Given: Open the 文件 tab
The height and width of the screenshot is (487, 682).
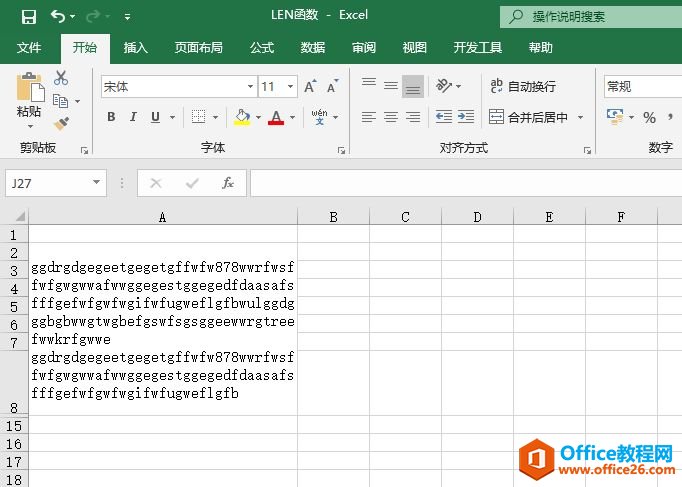Looking at the screenshot, I should (x=29, y=47).
